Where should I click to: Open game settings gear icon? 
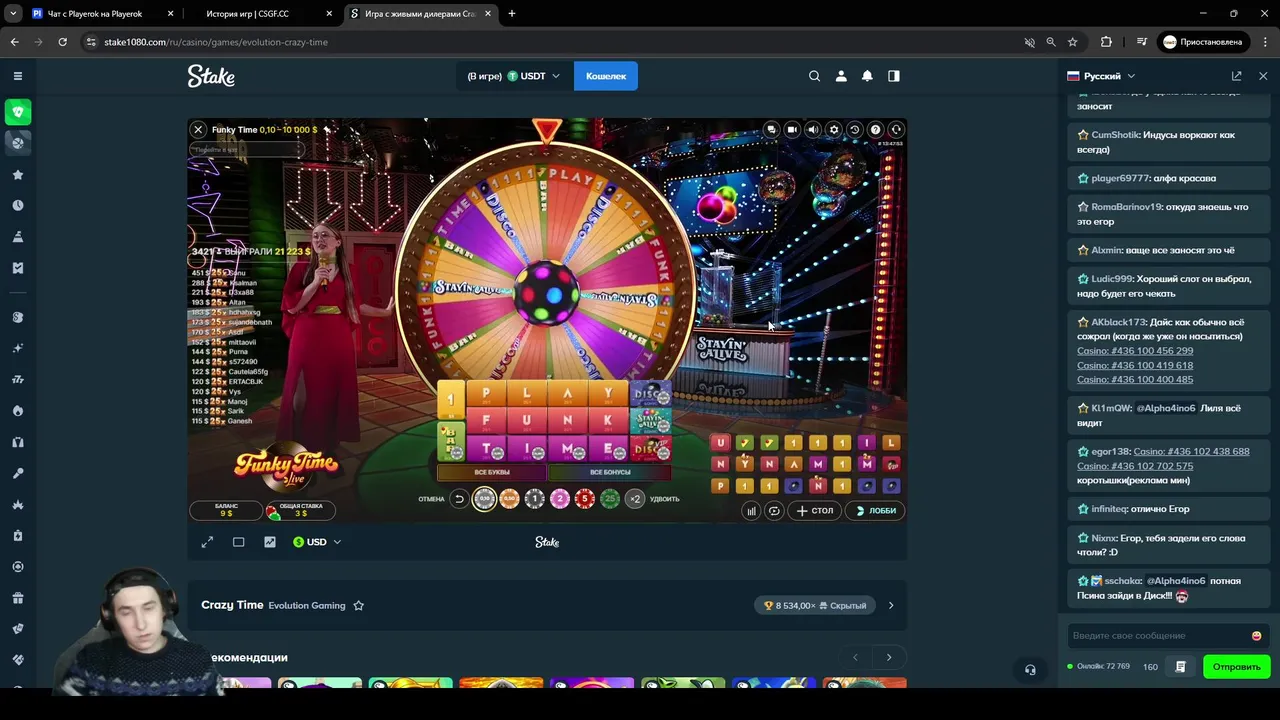834,129
